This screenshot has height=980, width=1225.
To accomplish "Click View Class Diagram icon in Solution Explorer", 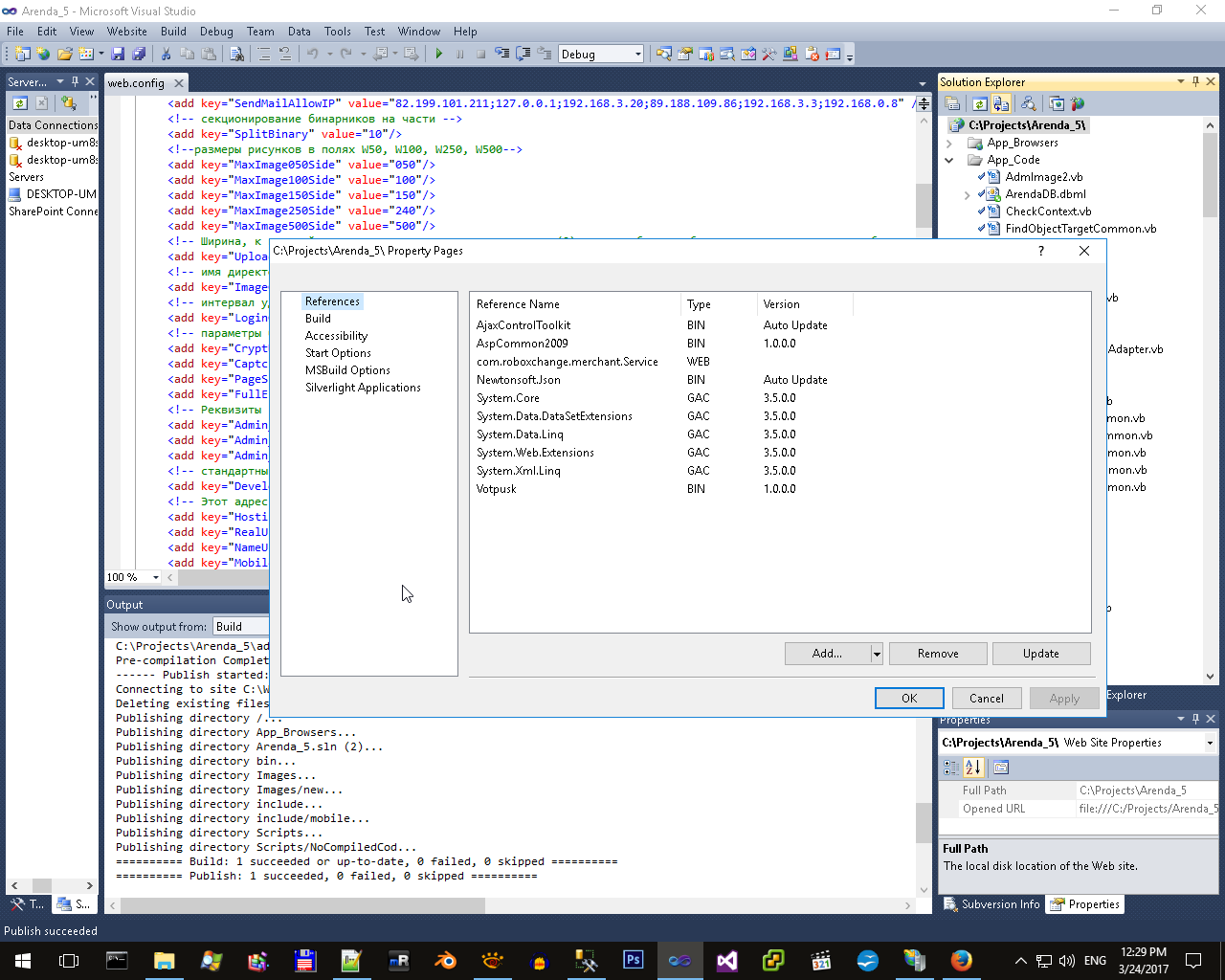I will coord(1028,104).
